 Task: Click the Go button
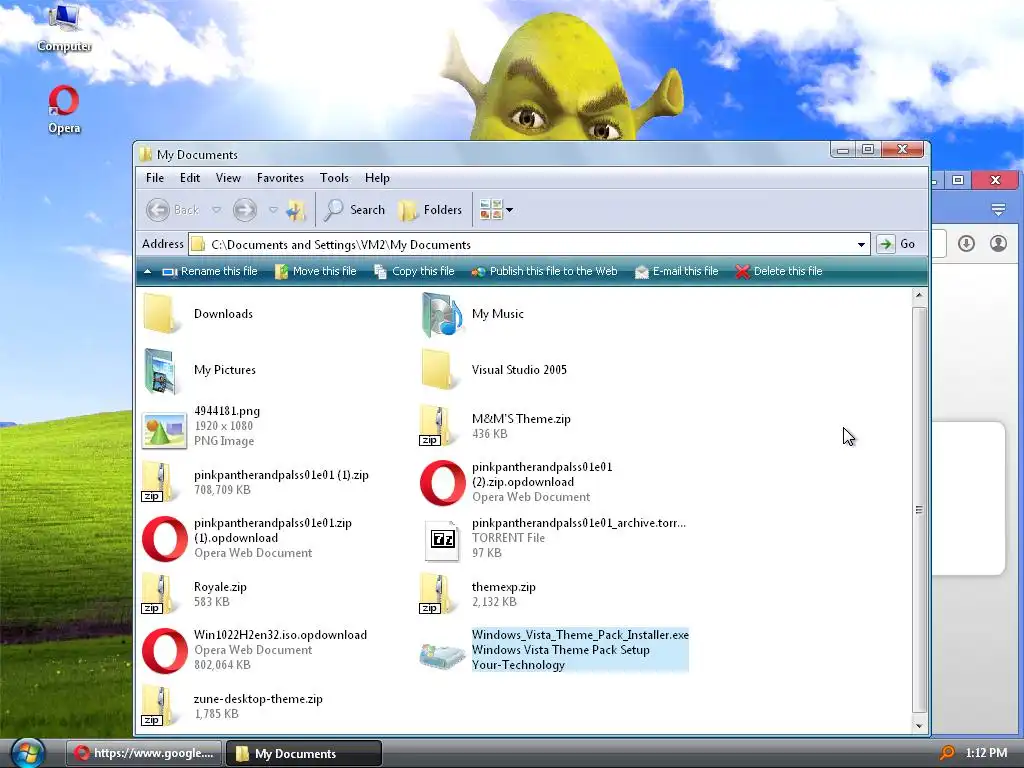896,244
